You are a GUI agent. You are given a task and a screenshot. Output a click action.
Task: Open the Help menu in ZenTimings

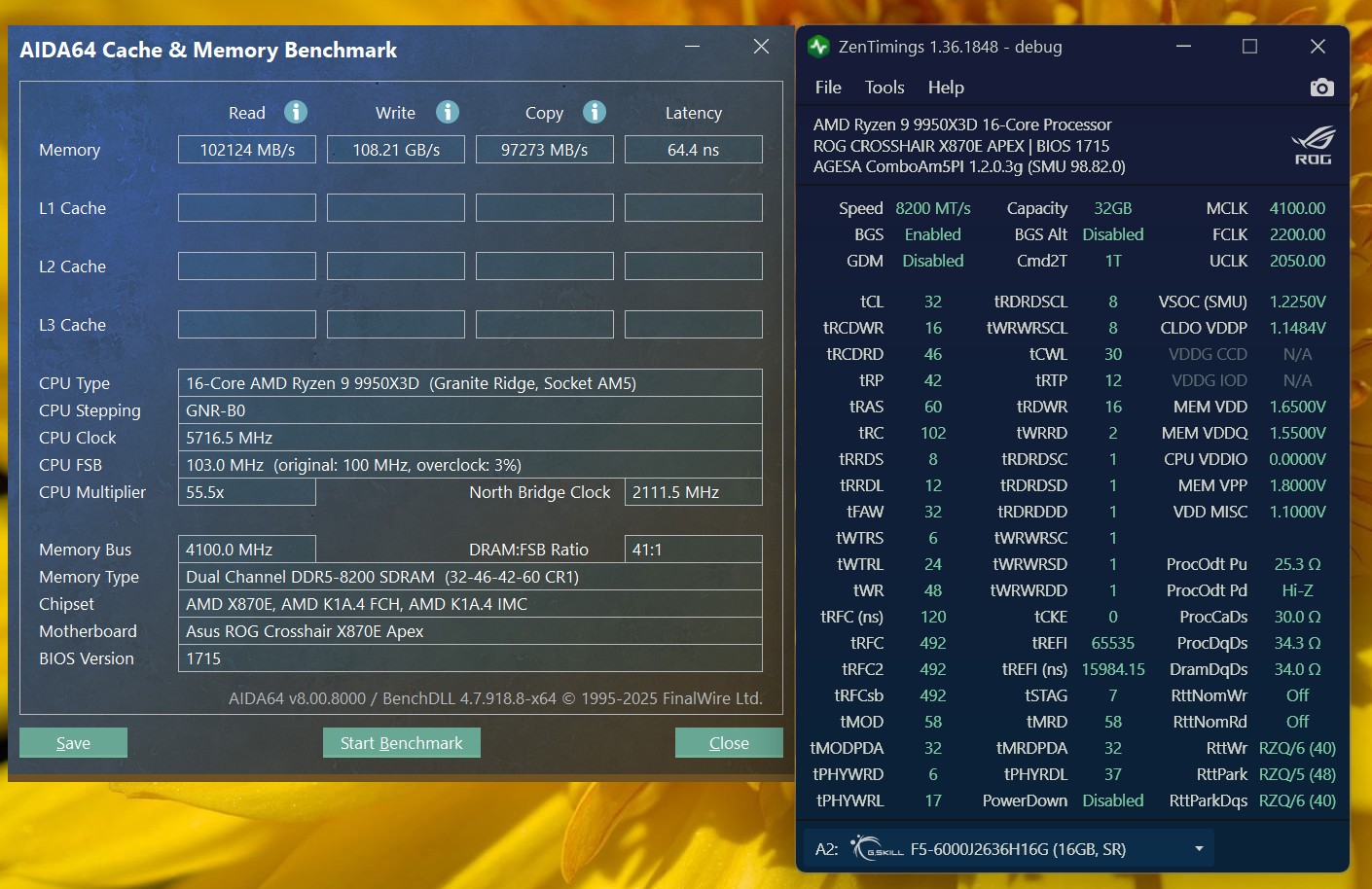[946, 88]
